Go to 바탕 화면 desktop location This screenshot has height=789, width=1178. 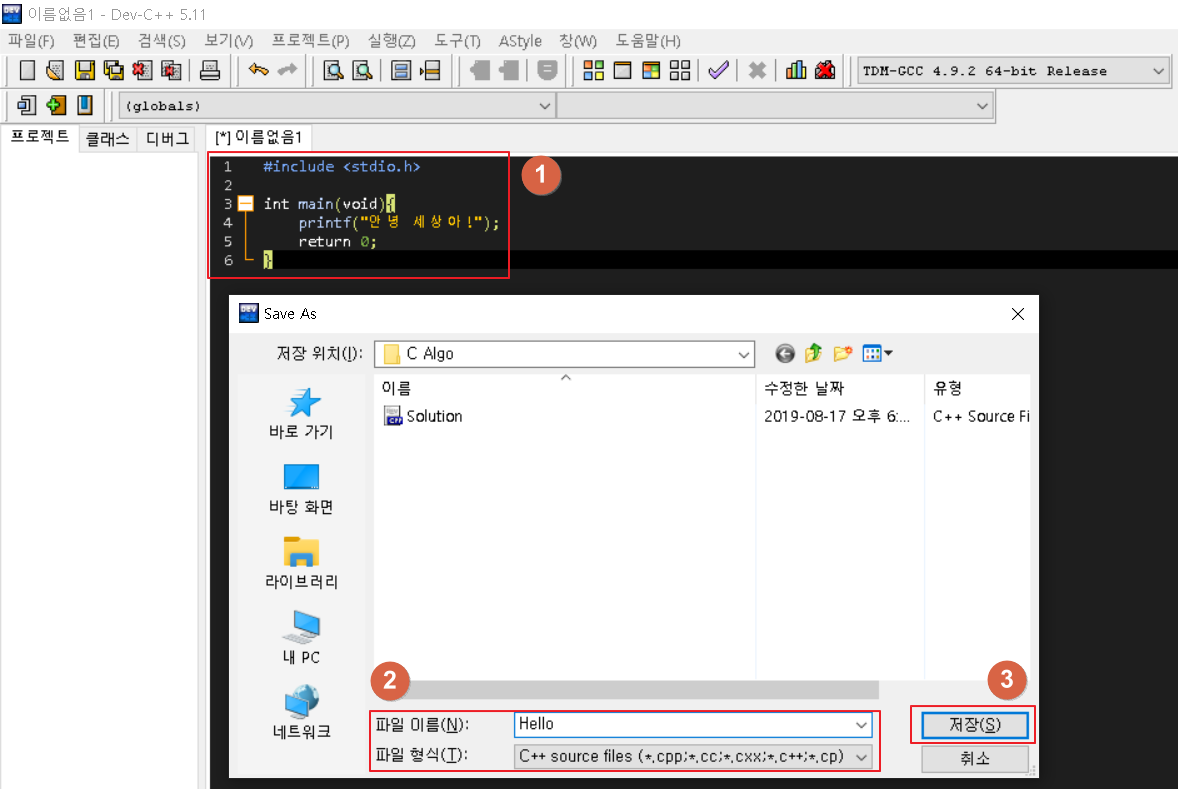coord(301,488)
